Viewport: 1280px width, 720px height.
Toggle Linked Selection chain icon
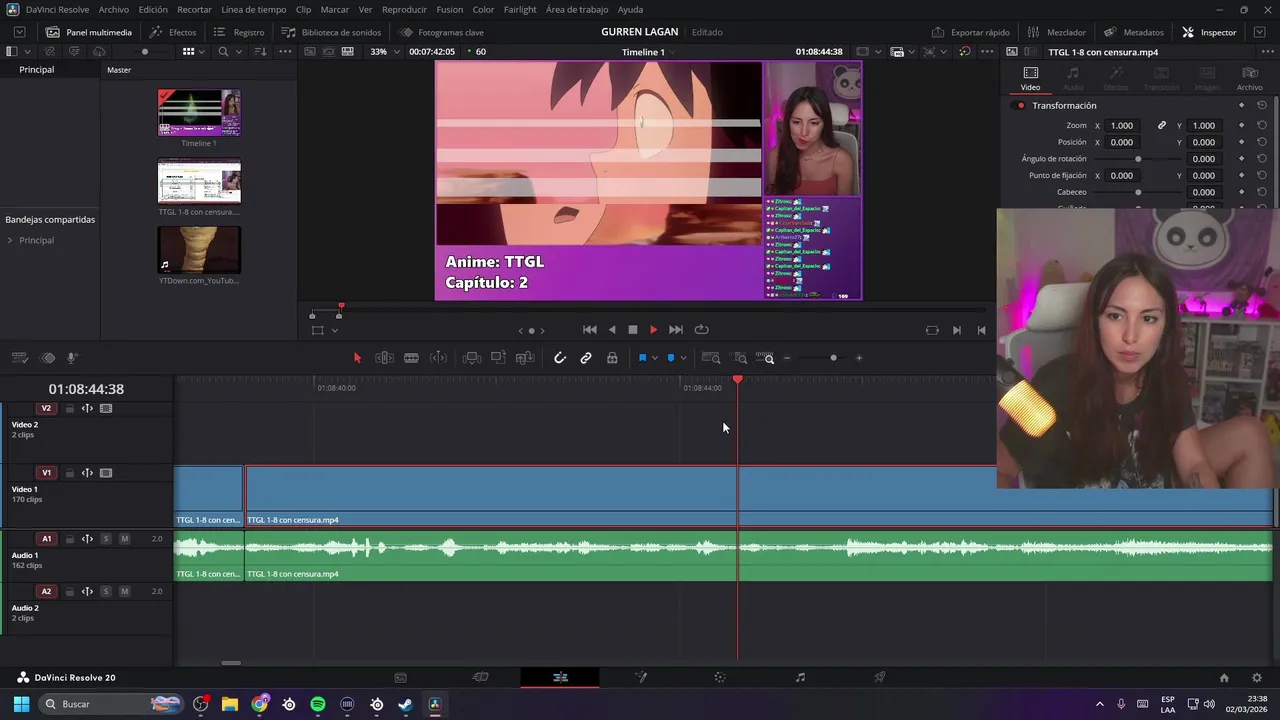click(586, 358)
